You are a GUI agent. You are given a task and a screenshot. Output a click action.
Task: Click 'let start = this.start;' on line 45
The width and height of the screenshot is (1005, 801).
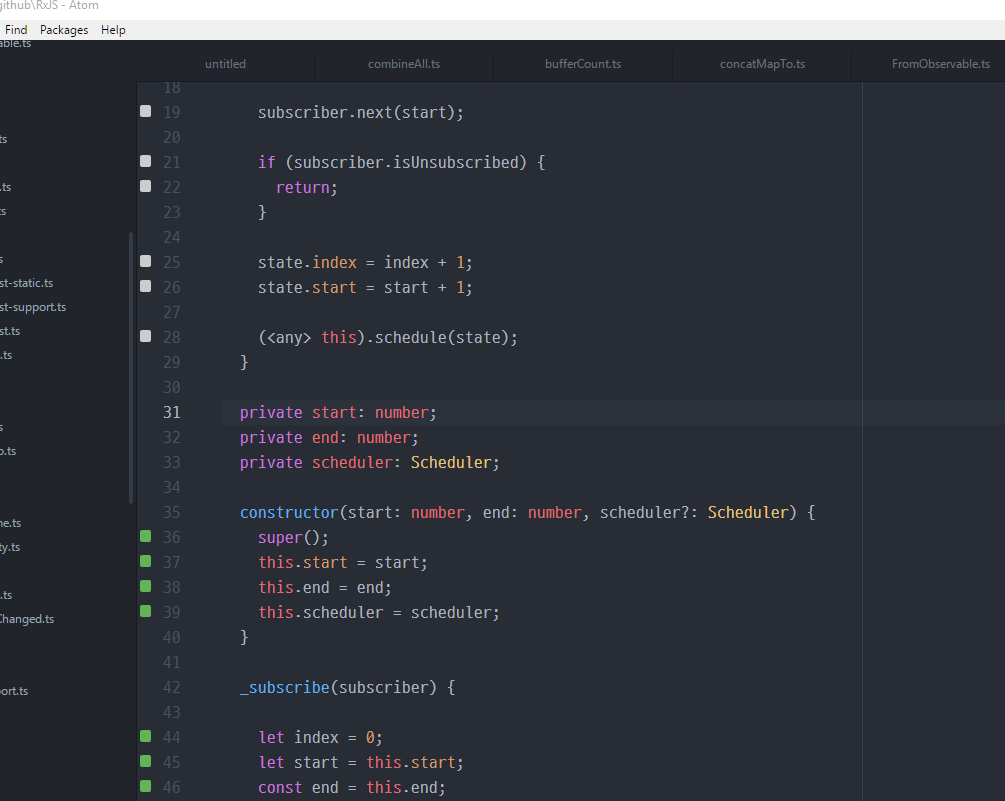tap(361, 763)
